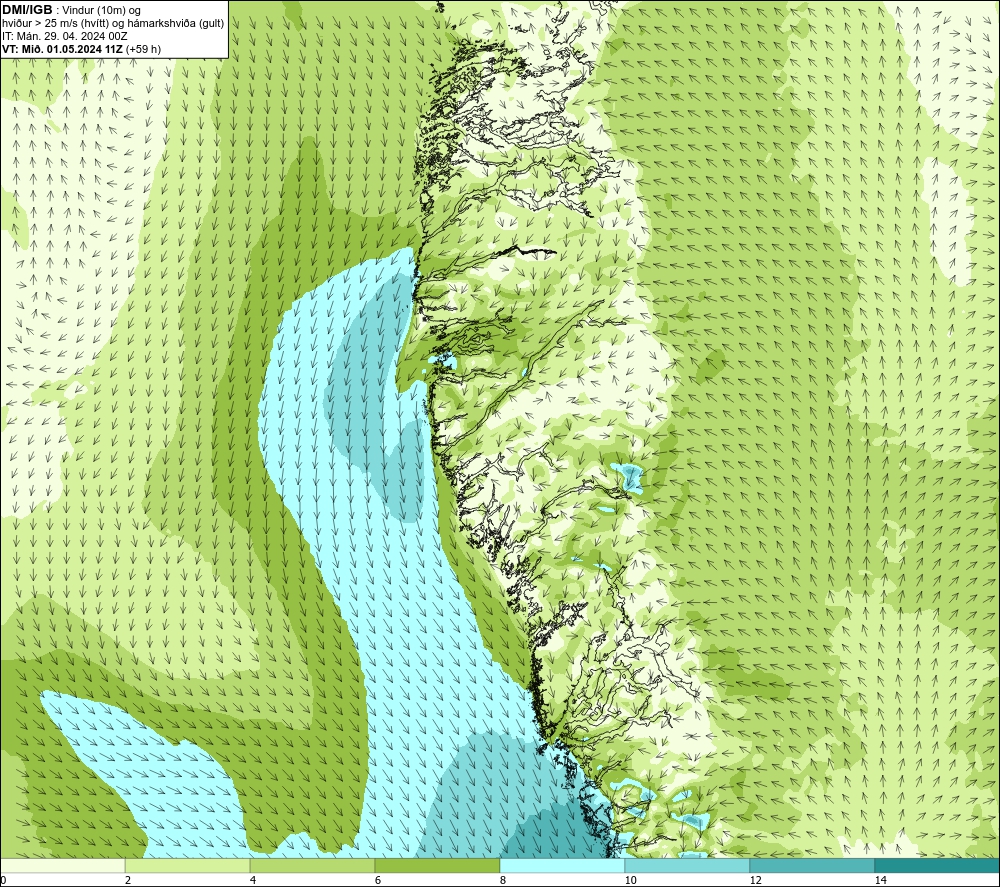Click the pale cyan 8–10 m/s scale segment

coord(562,865)
